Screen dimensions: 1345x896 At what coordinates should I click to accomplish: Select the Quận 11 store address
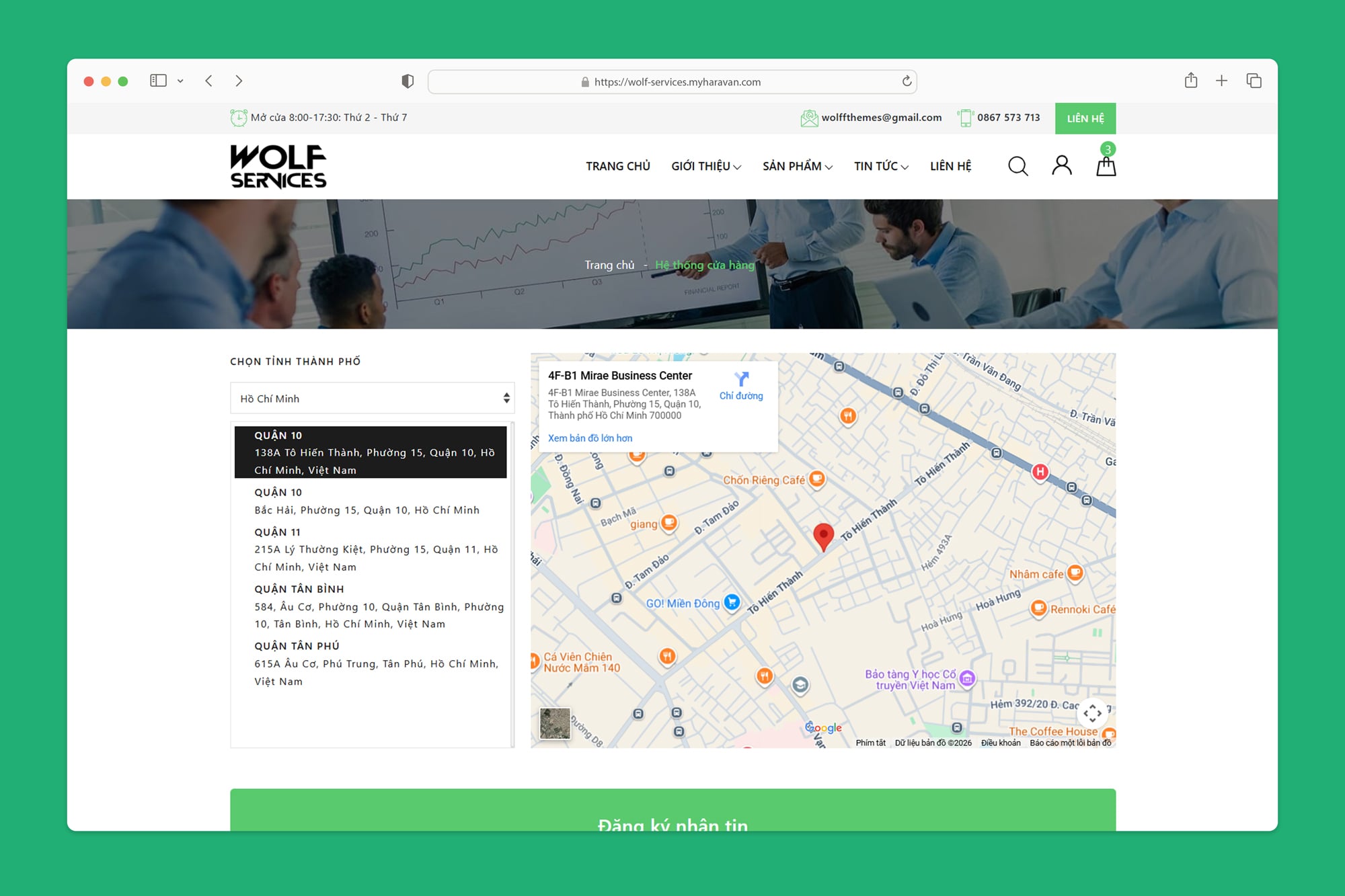tap(375, 550)
